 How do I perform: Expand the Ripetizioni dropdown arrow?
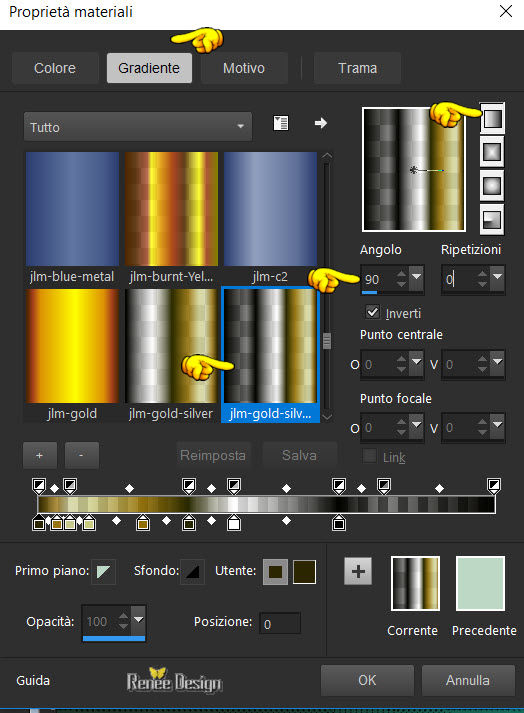click(x=498, y=276)
